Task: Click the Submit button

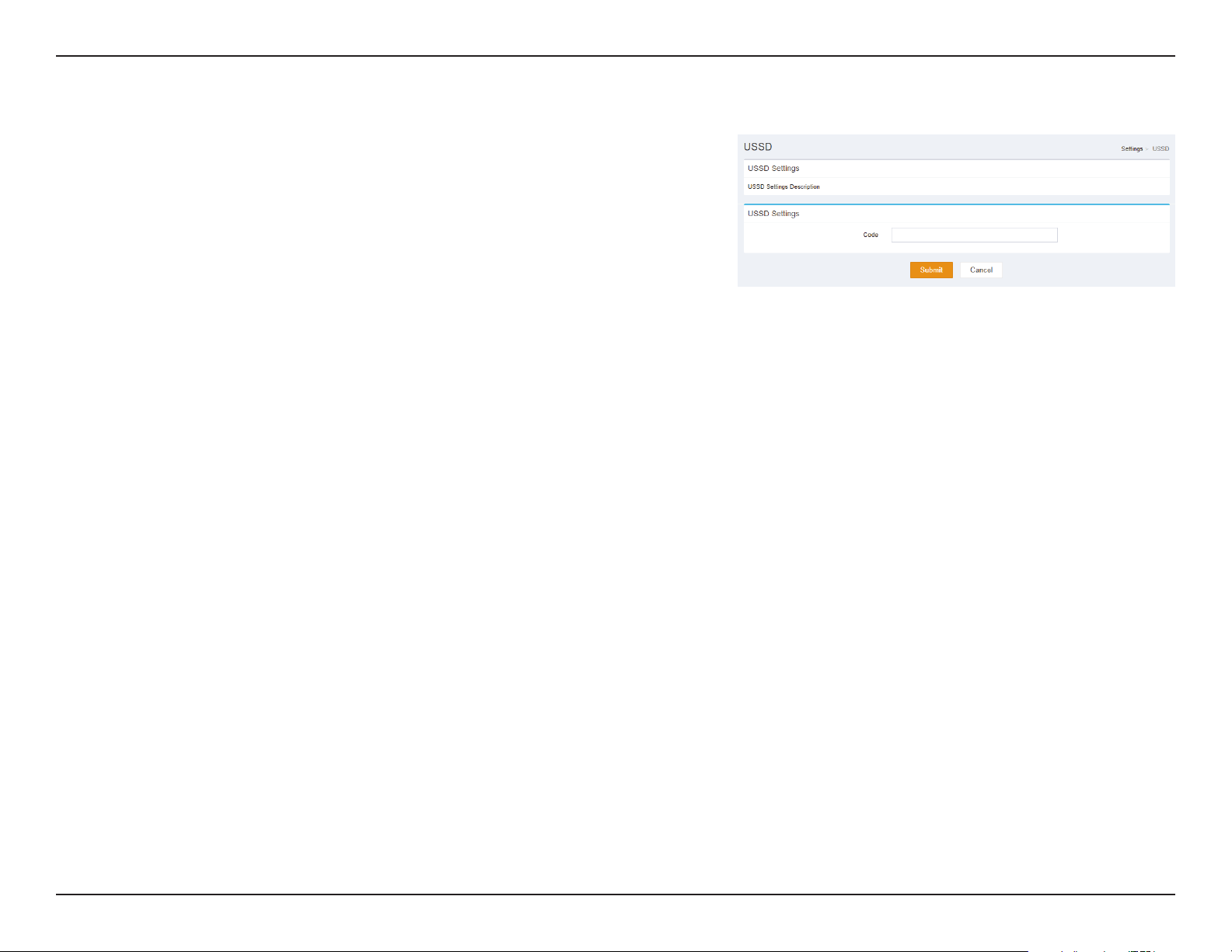Action: pyautogui.click(x=931, y=270)
